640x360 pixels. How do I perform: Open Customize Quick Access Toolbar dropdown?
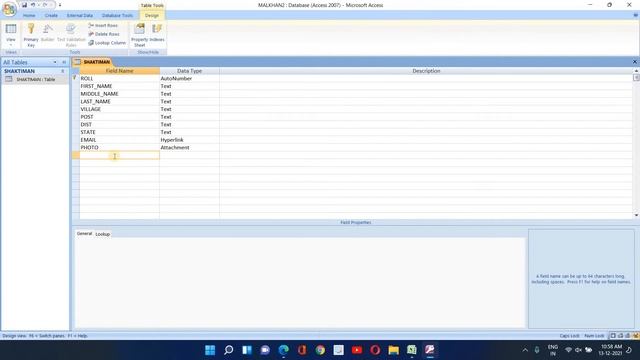(60, 5)
